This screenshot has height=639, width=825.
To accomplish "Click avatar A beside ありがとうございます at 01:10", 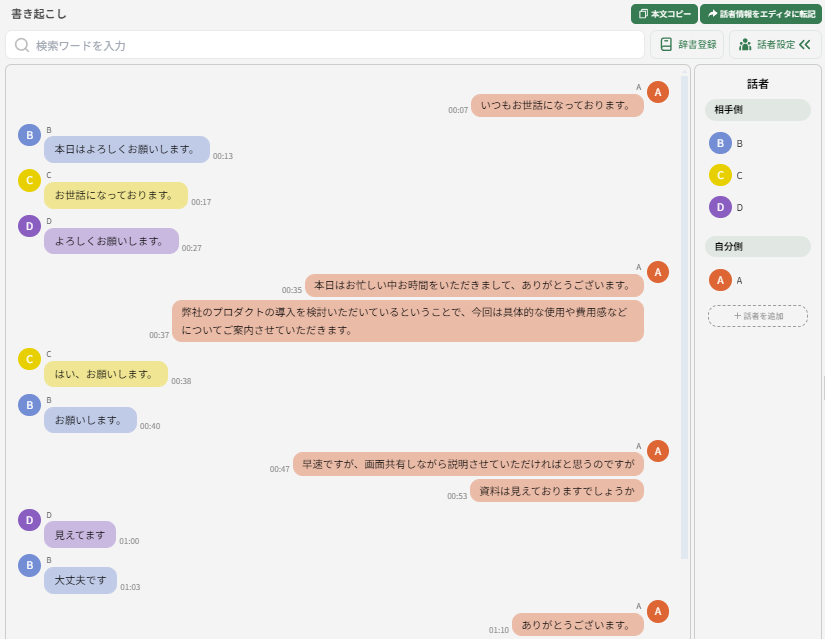I will pos(658,612).
